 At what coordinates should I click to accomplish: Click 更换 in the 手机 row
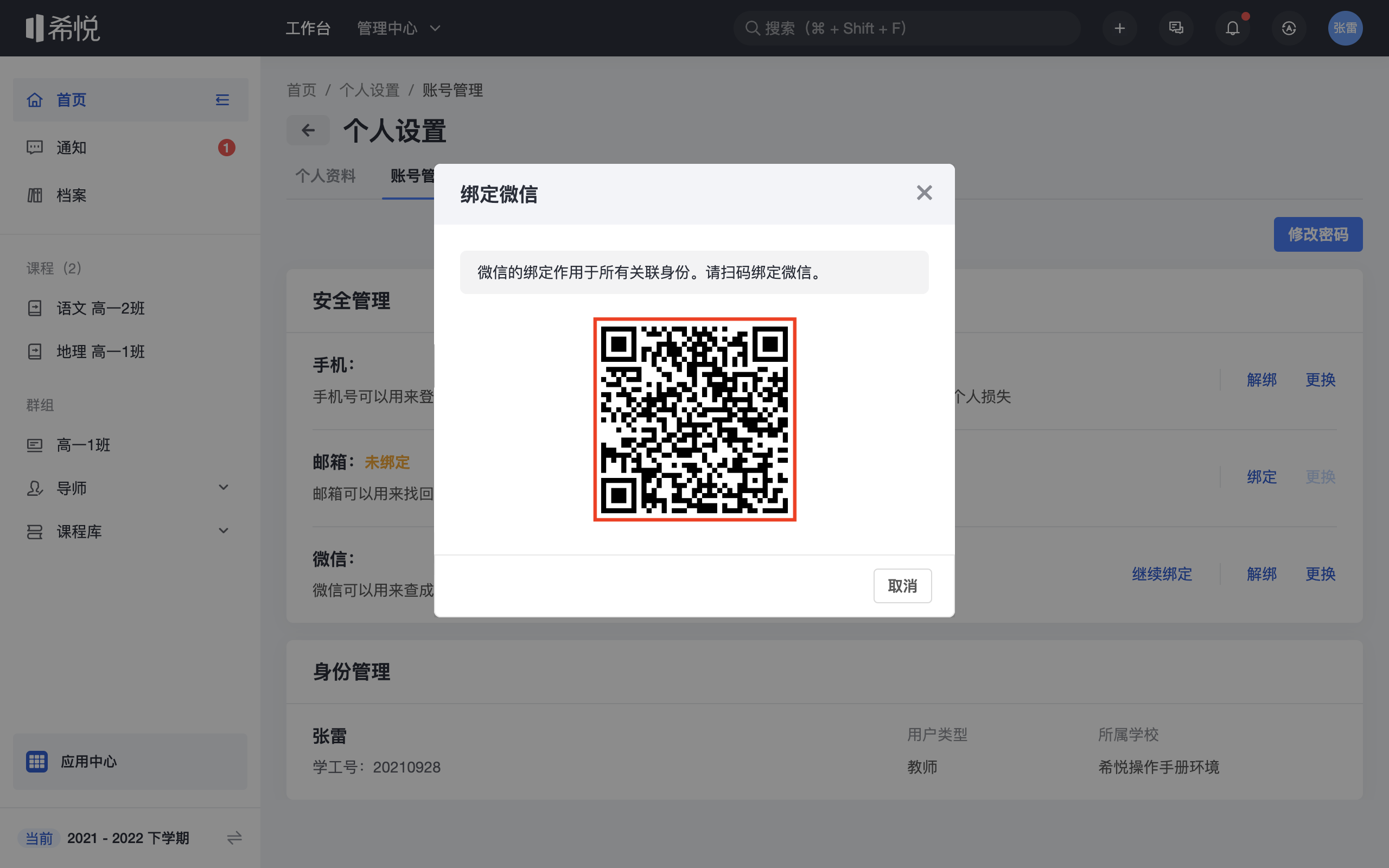(x=1320, y=379)
